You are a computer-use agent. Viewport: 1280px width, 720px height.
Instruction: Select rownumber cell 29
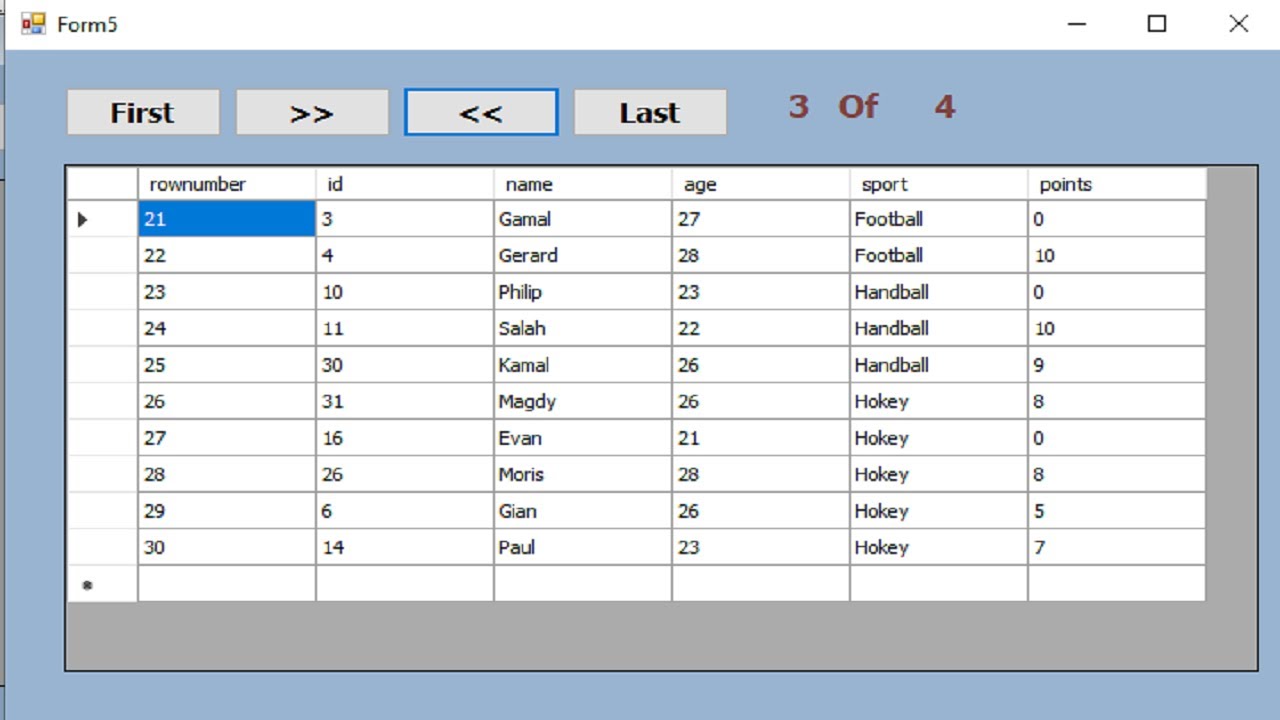click(x=227, y=511)
